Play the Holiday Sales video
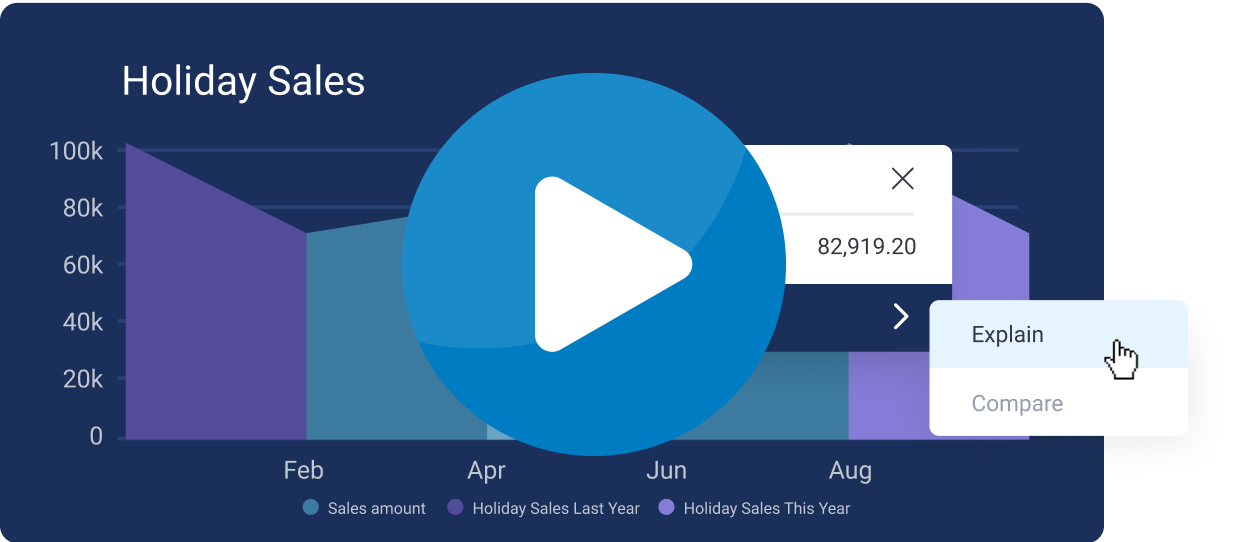 595,264
